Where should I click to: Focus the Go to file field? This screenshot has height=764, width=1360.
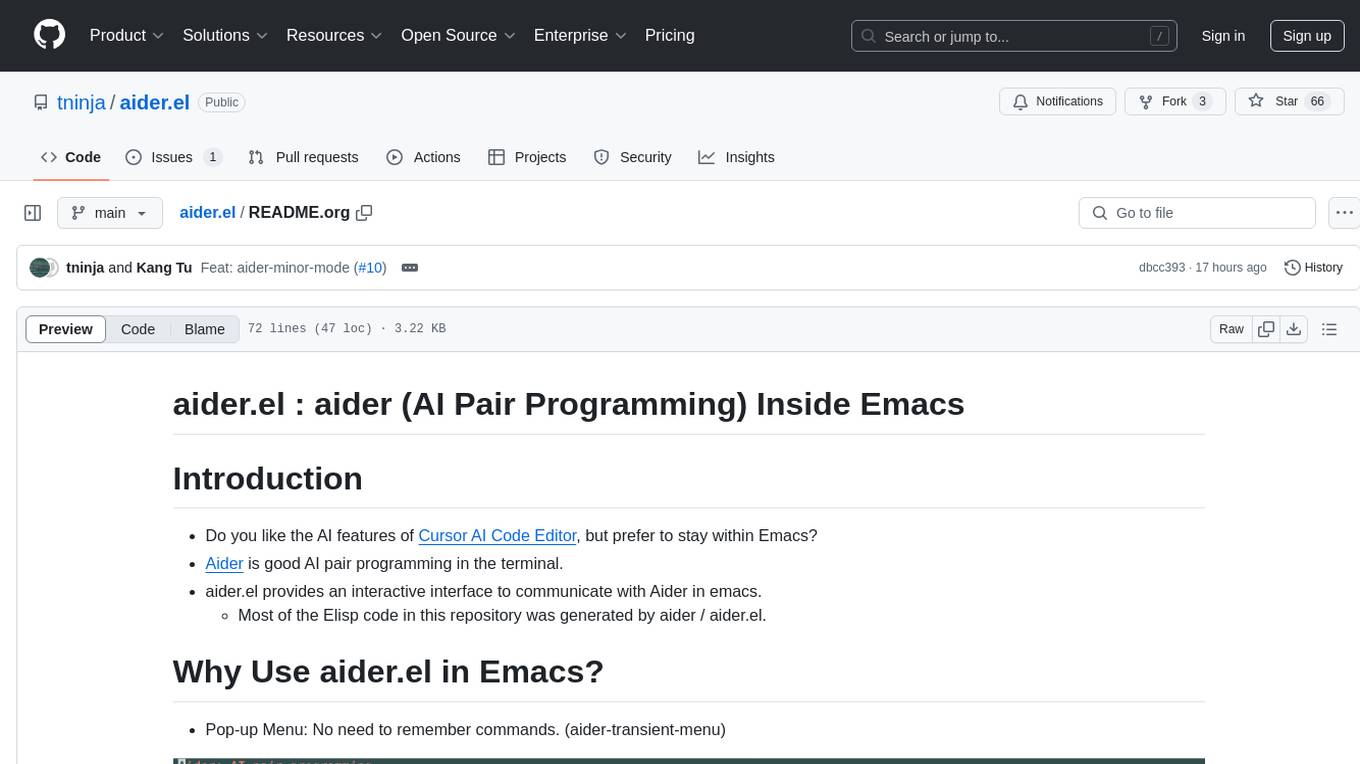pyautogui.click(x=1197, y=213)
